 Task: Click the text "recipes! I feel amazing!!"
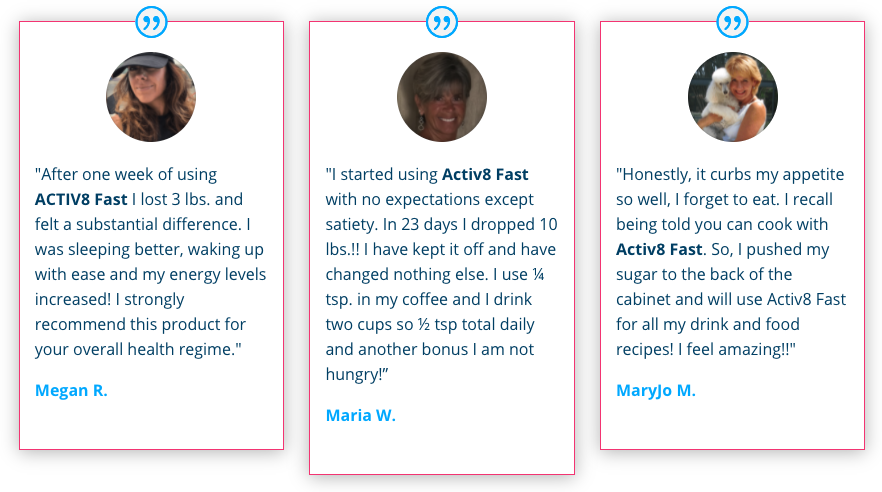click(704, 349)
